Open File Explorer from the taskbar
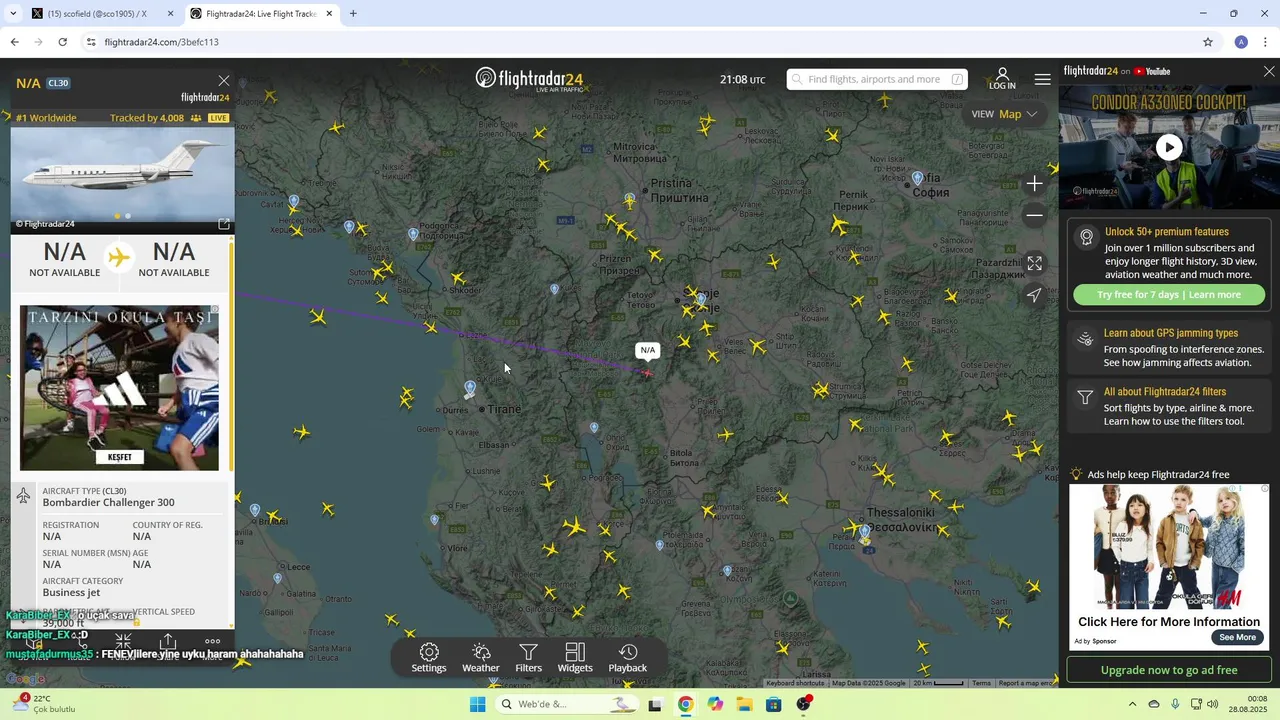The height and width of the screenshot is (720, 1280). (744, 704)
